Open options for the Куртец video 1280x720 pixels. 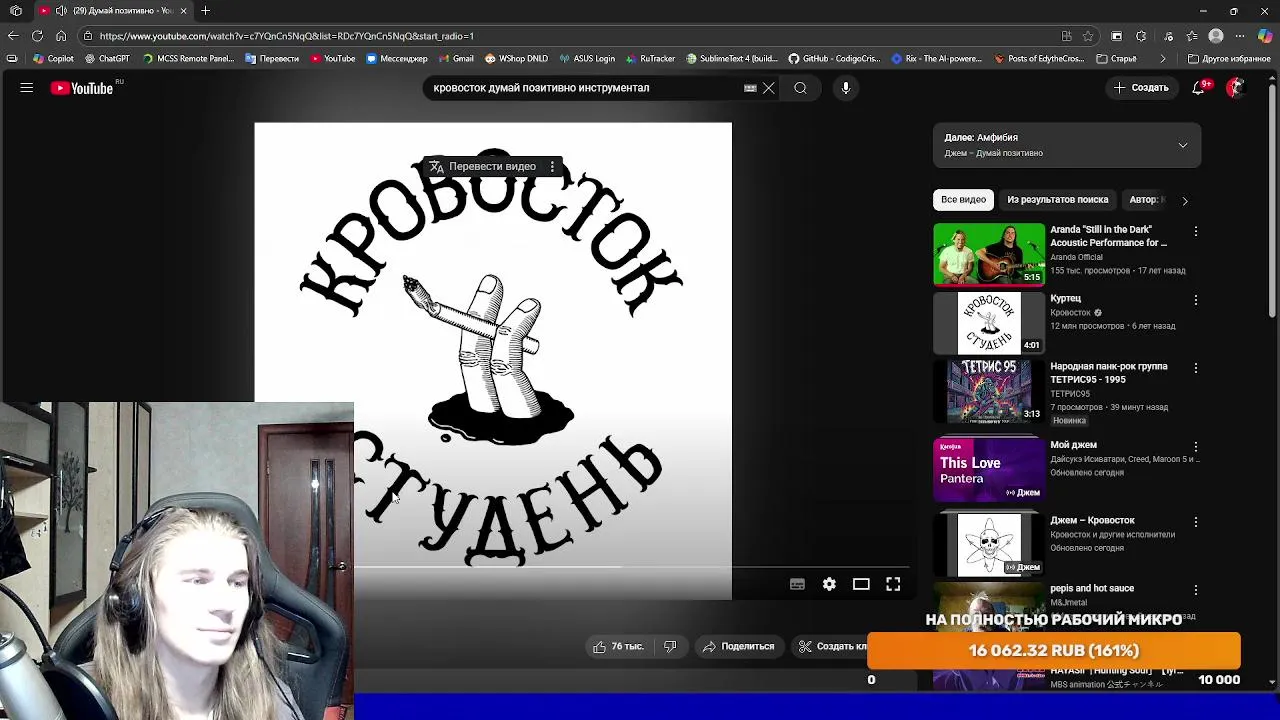click(x=1196, y=300)
